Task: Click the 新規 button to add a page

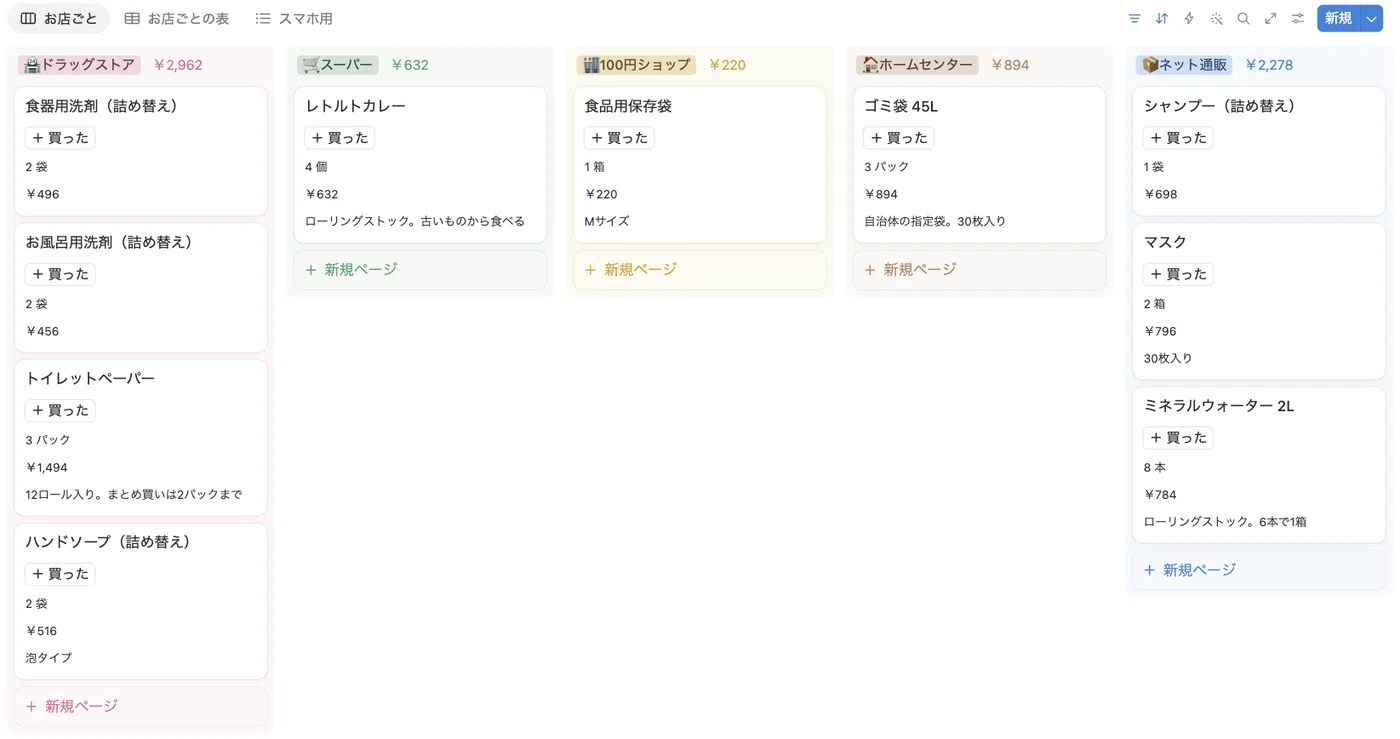Action: pyautogui.click(x=1338, y=18)
